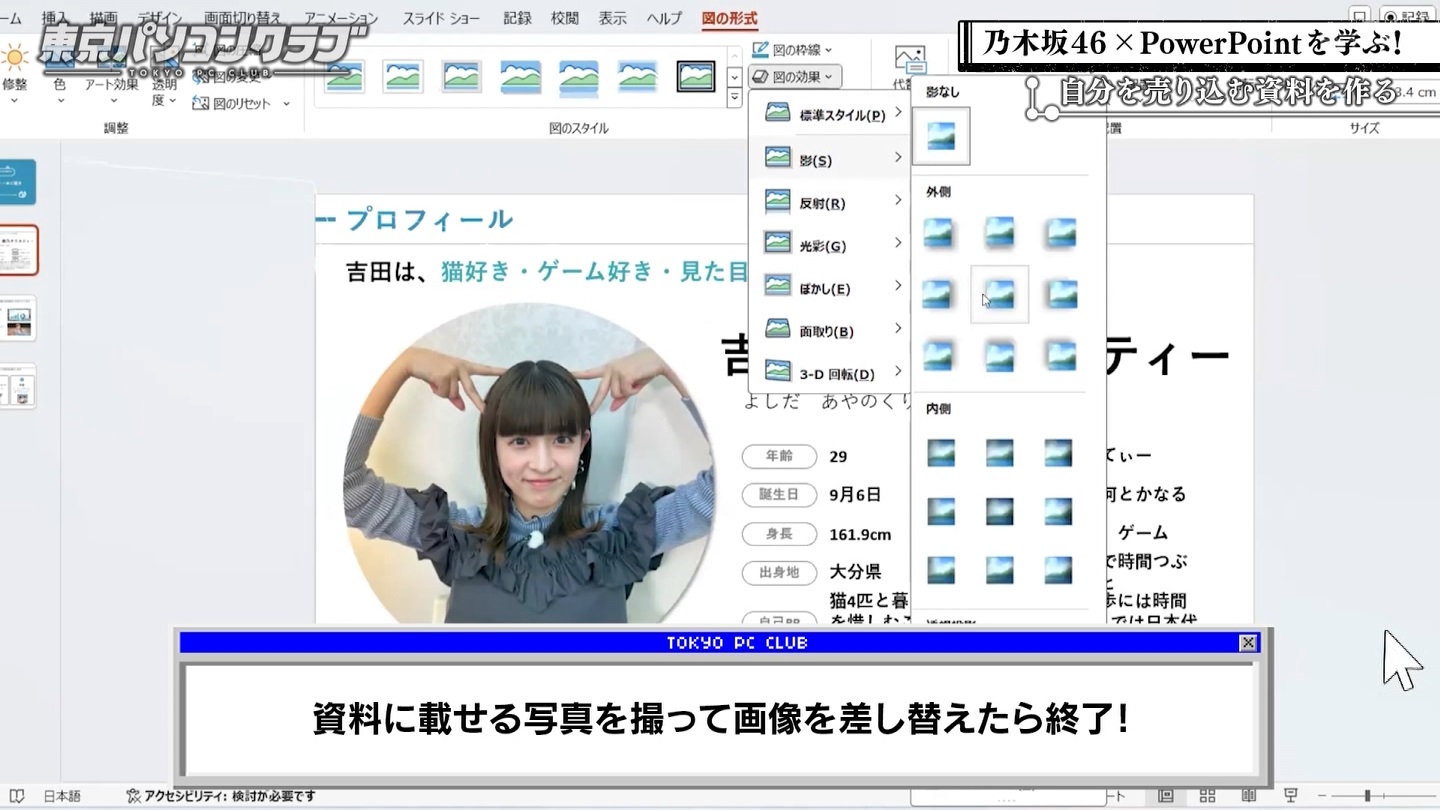This screenshot has height=810, width=1440.
Task: Apply highlighted outer shadow offset center preset
Action: pyautogui.click(x=999, y=294)
